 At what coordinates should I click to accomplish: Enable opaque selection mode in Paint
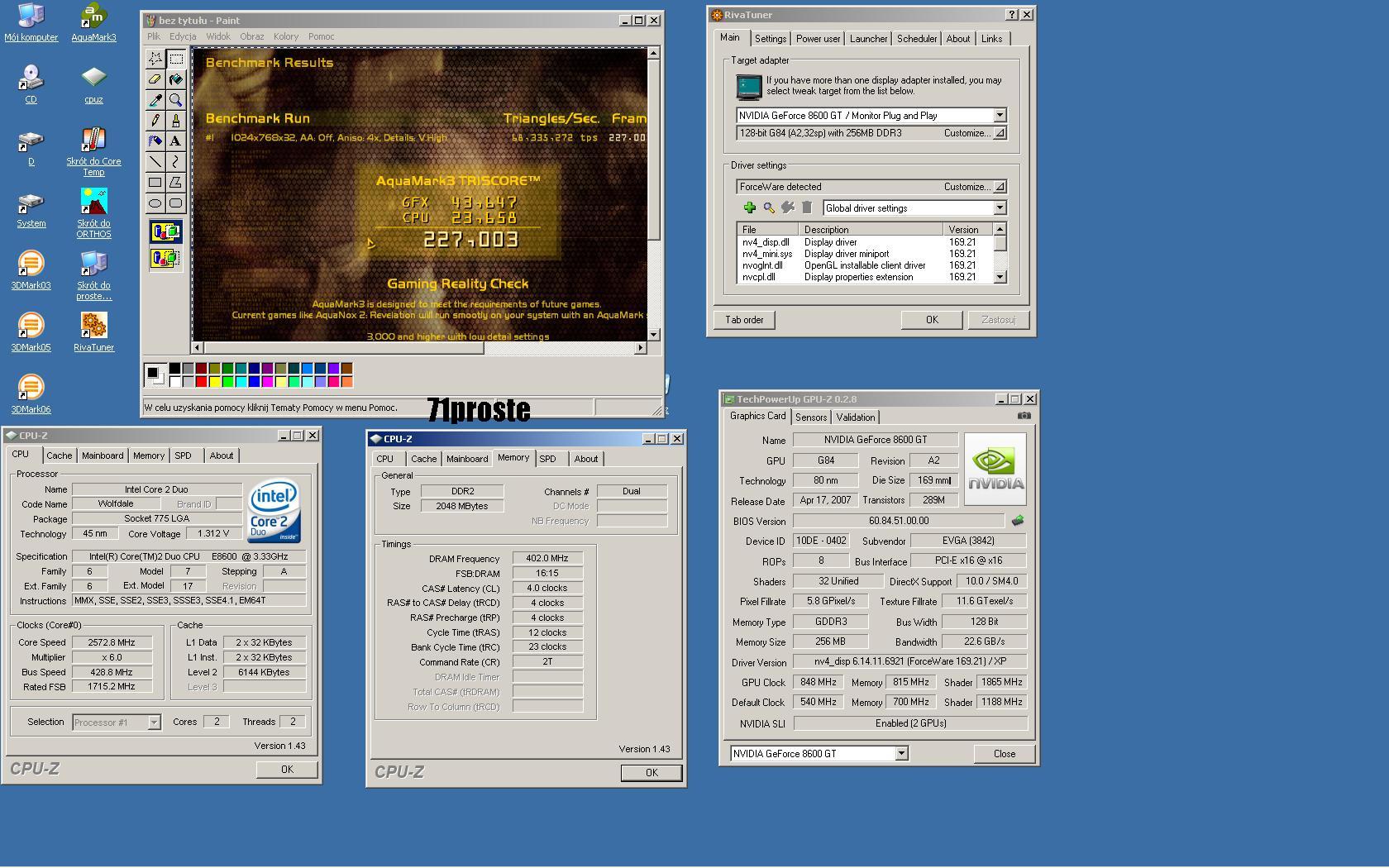[165, 232]
